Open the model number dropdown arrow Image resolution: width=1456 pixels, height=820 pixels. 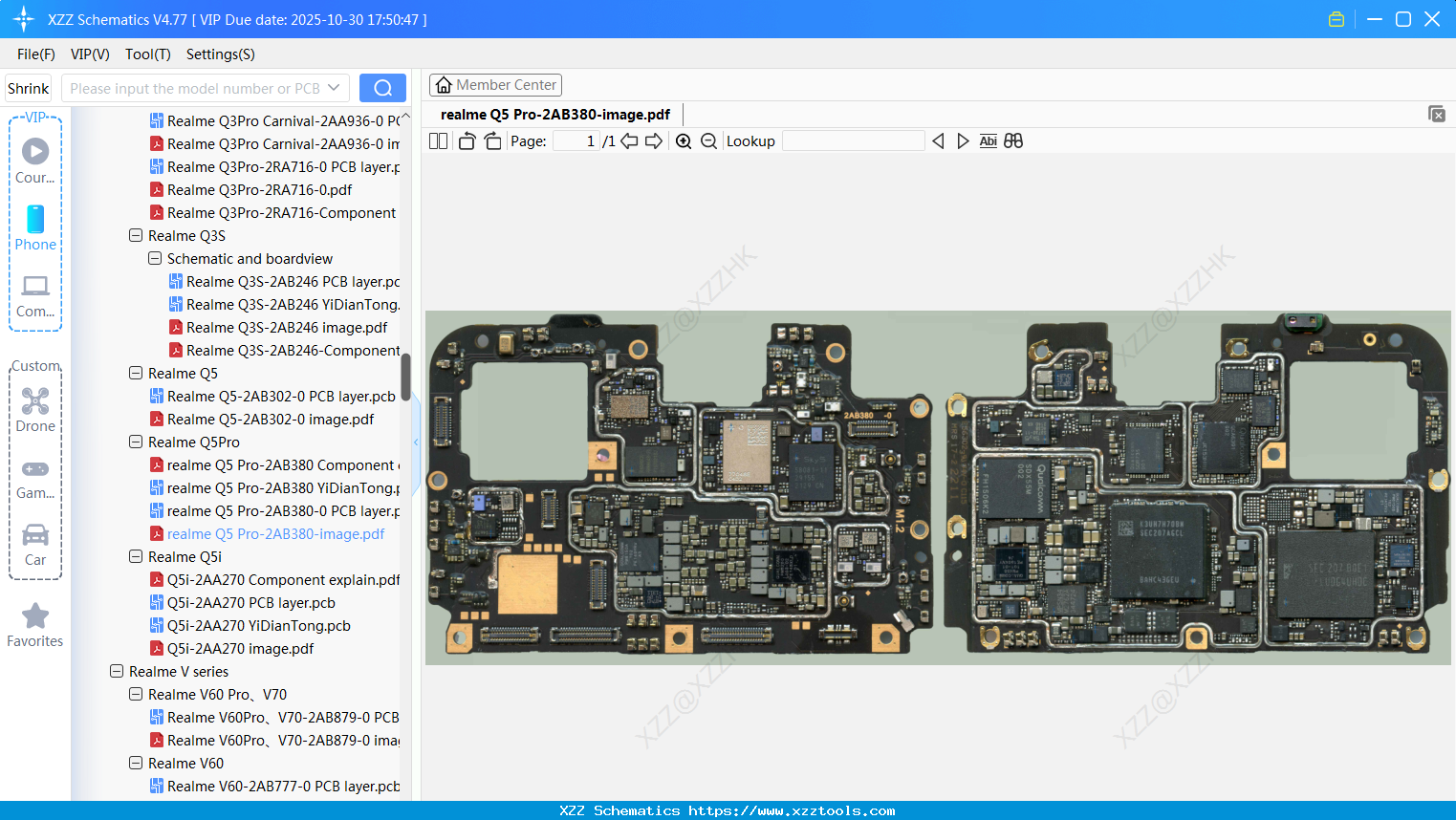pyautogui.click(x=334, y=88)
